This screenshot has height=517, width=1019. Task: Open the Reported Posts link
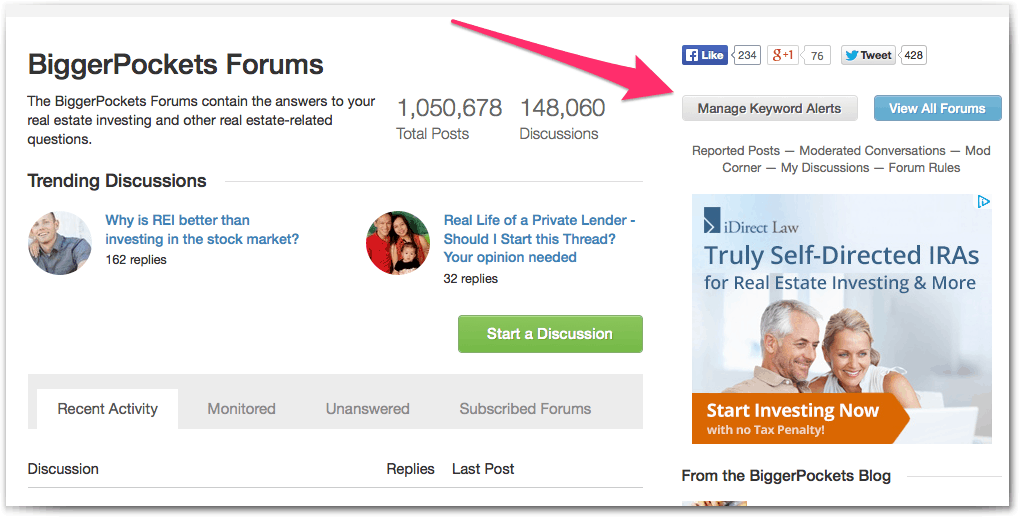[736, 151]
